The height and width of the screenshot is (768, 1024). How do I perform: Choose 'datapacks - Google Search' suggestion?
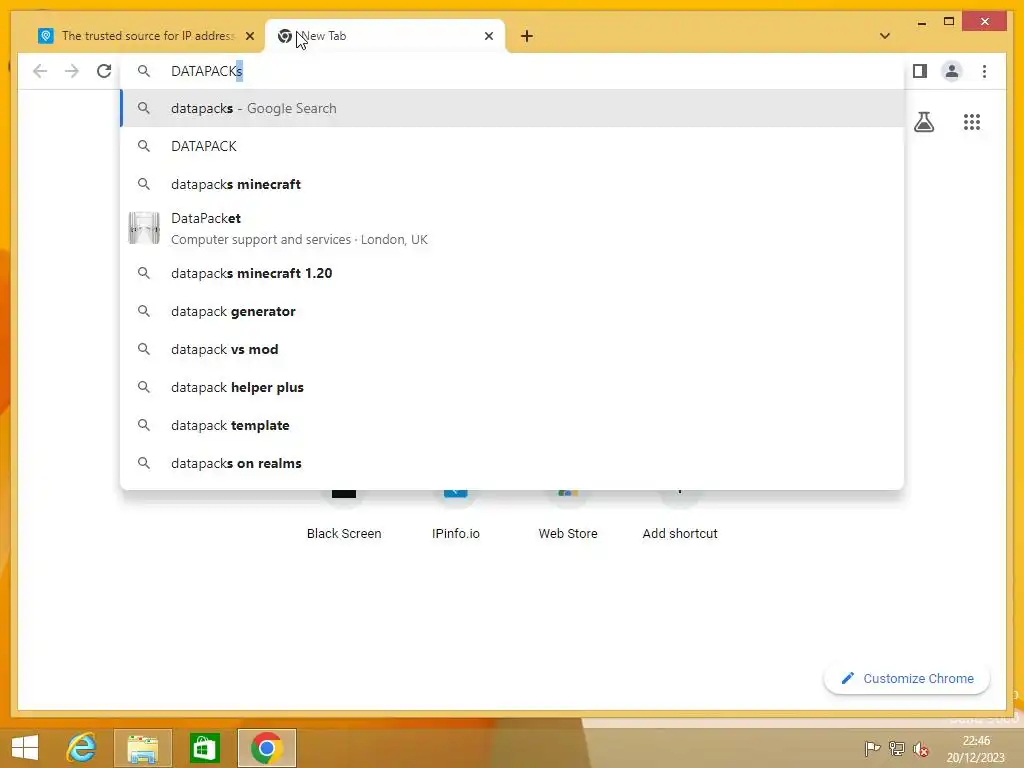coord(513,108)
